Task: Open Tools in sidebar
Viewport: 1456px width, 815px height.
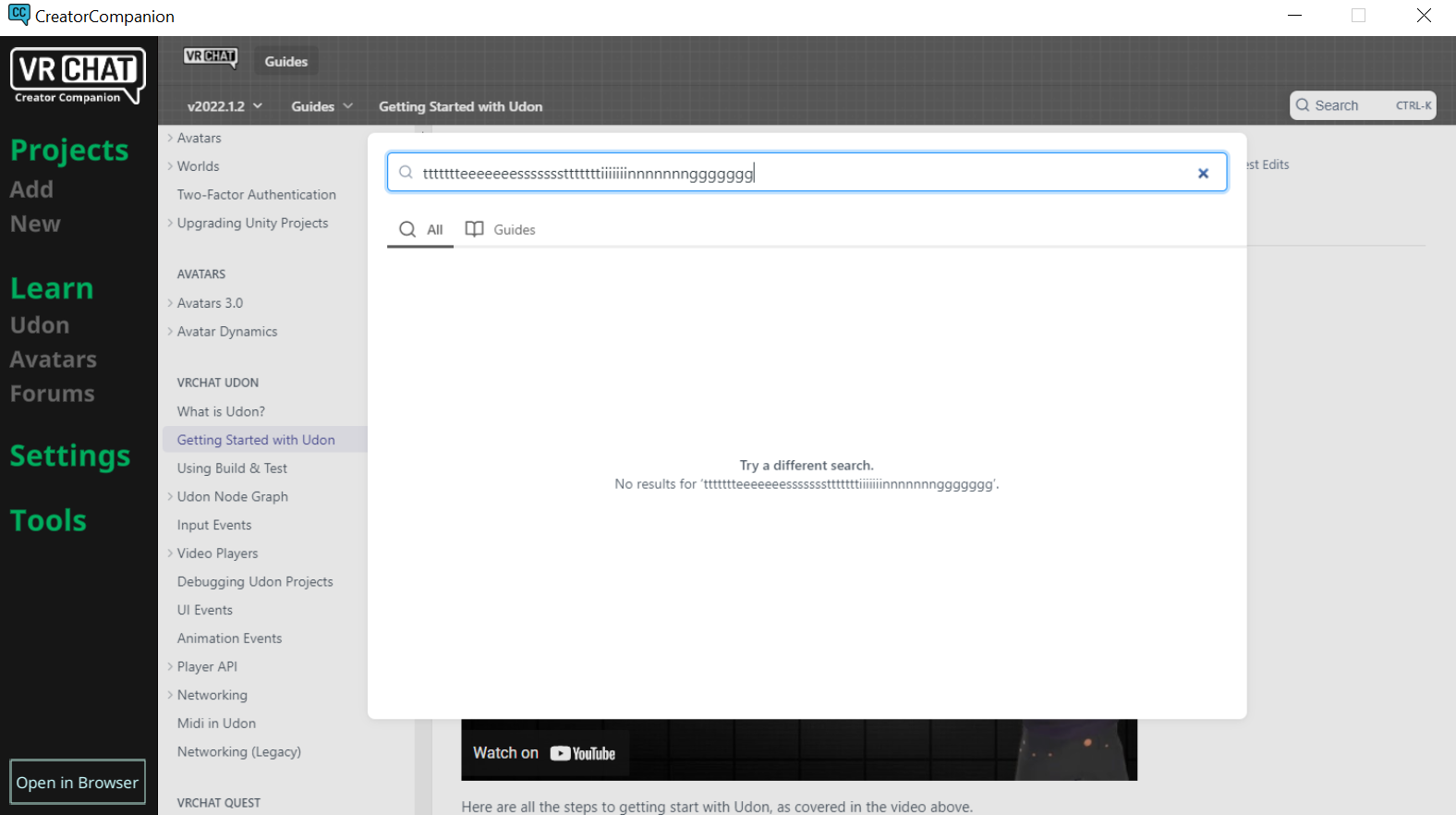Action: click(48, 520)
